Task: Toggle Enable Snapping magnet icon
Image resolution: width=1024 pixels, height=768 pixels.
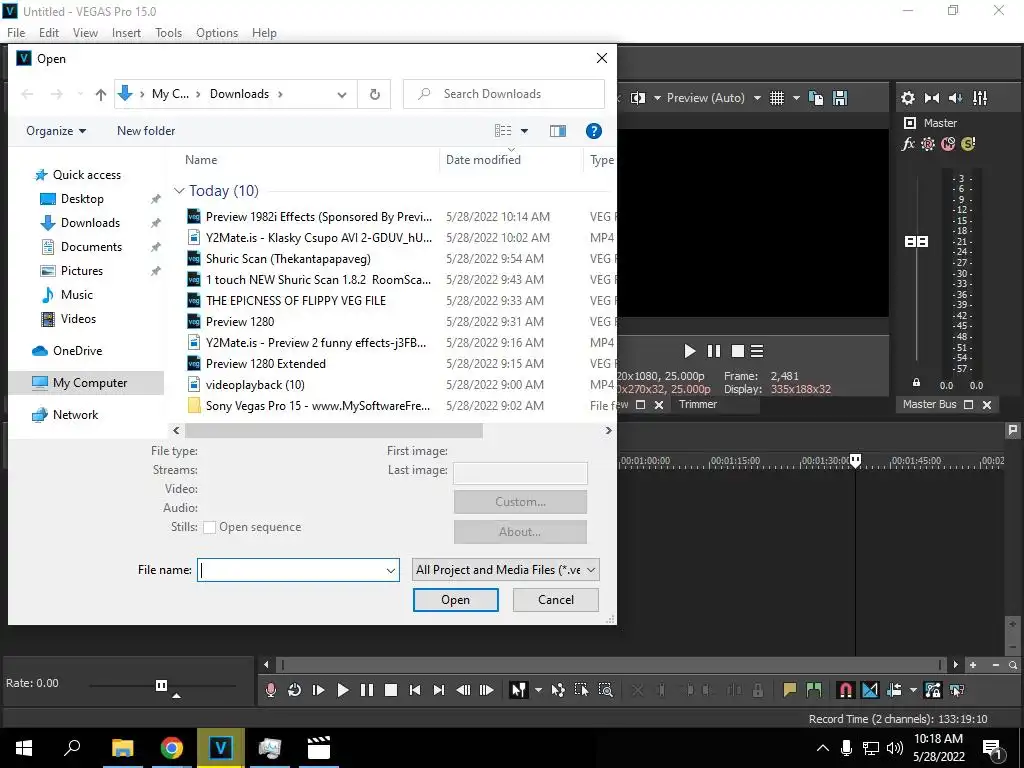Action: [846, 690]
